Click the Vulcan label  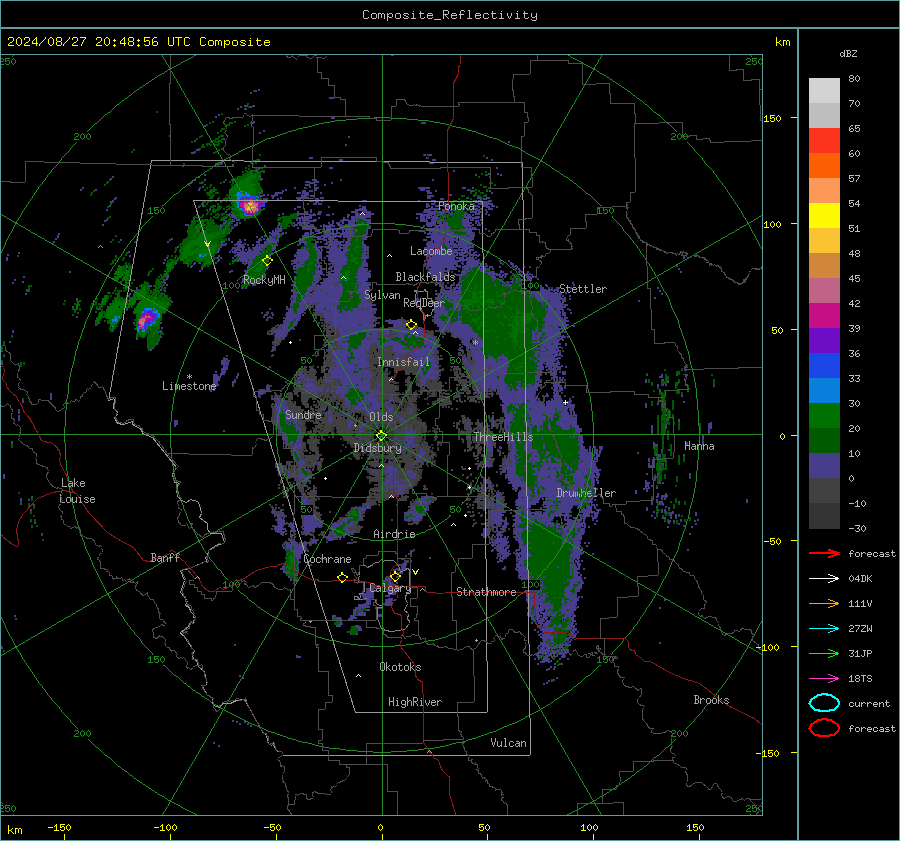(508, 743)
